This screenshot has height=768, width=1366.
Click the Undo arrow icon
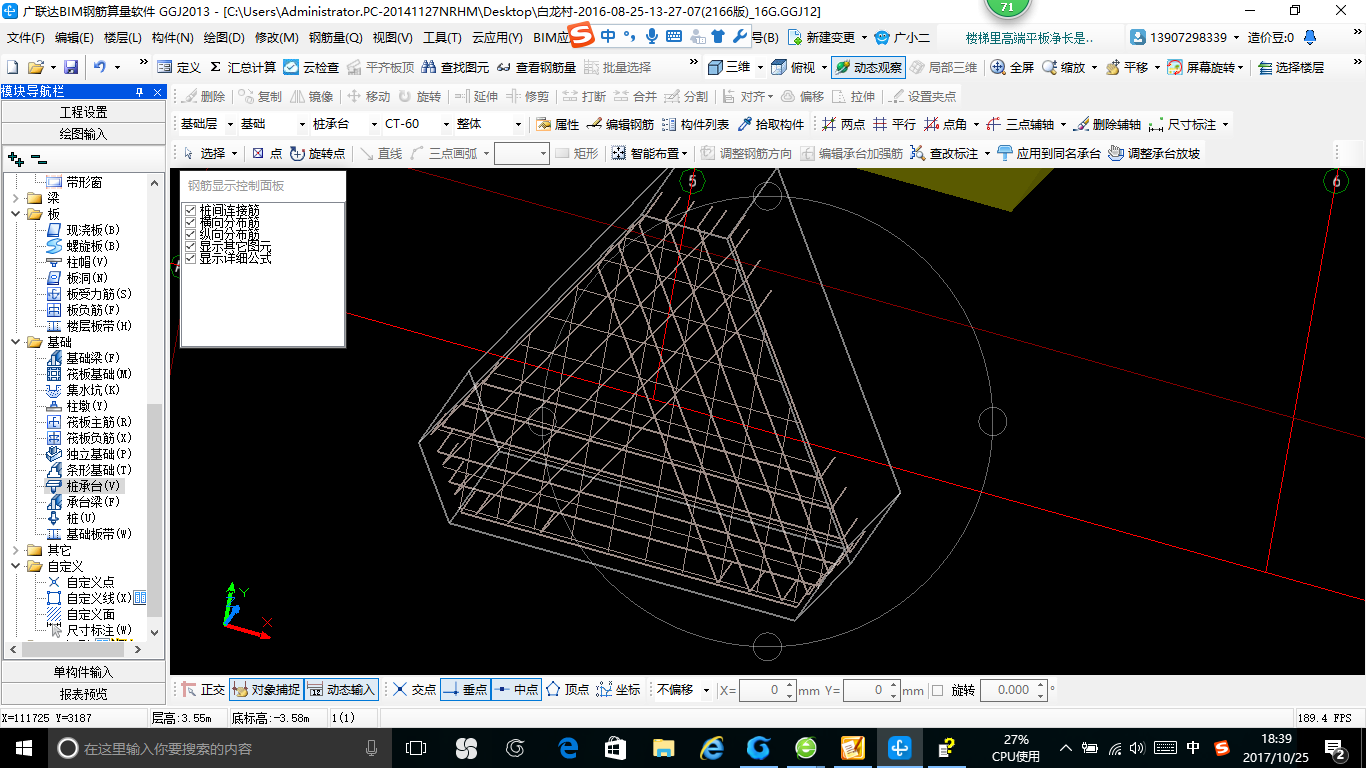[99, 67]
